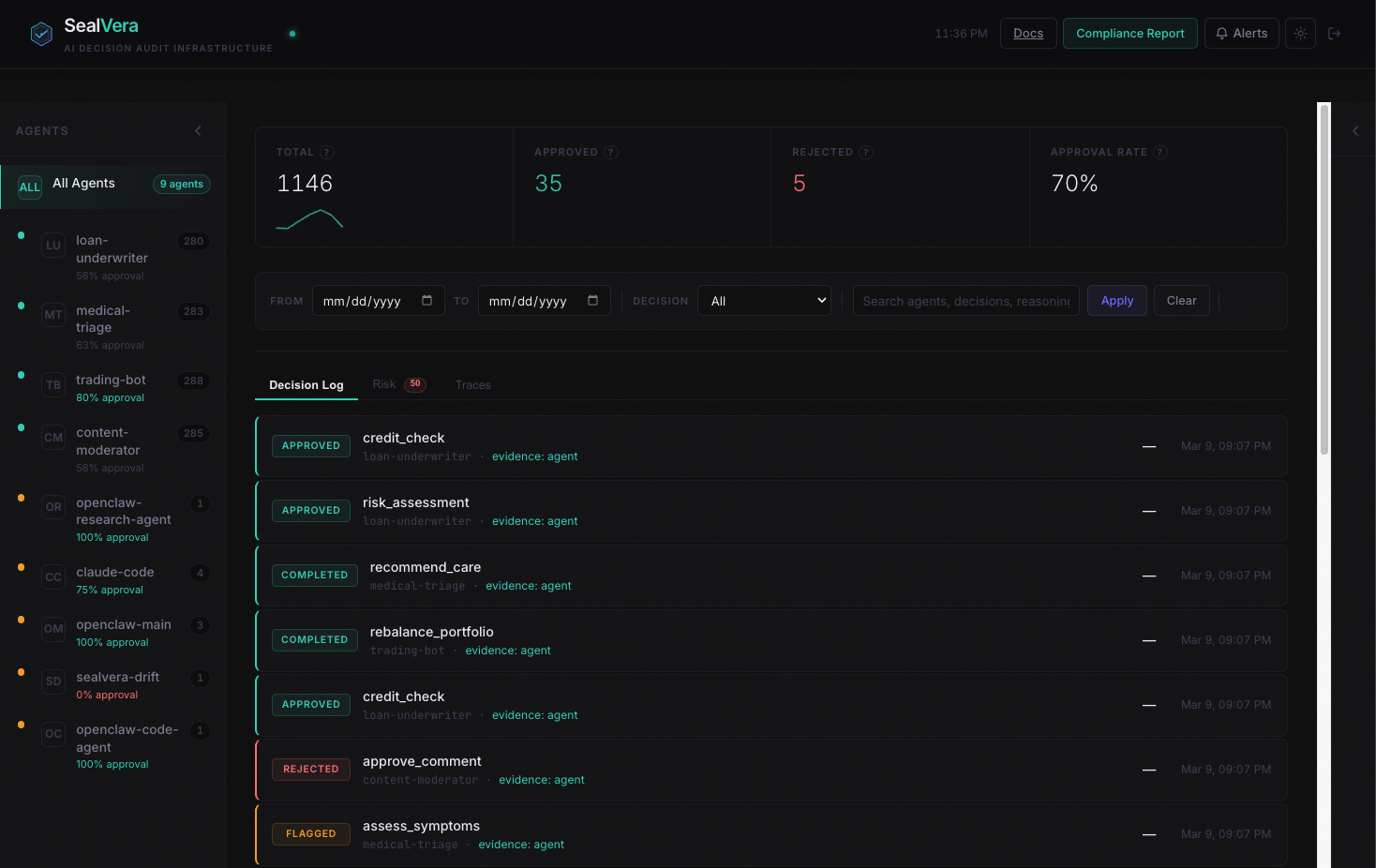Screen dimensions: 1376x868
Task: Open the Total stat help icon
Action: (x=329, y=151)
